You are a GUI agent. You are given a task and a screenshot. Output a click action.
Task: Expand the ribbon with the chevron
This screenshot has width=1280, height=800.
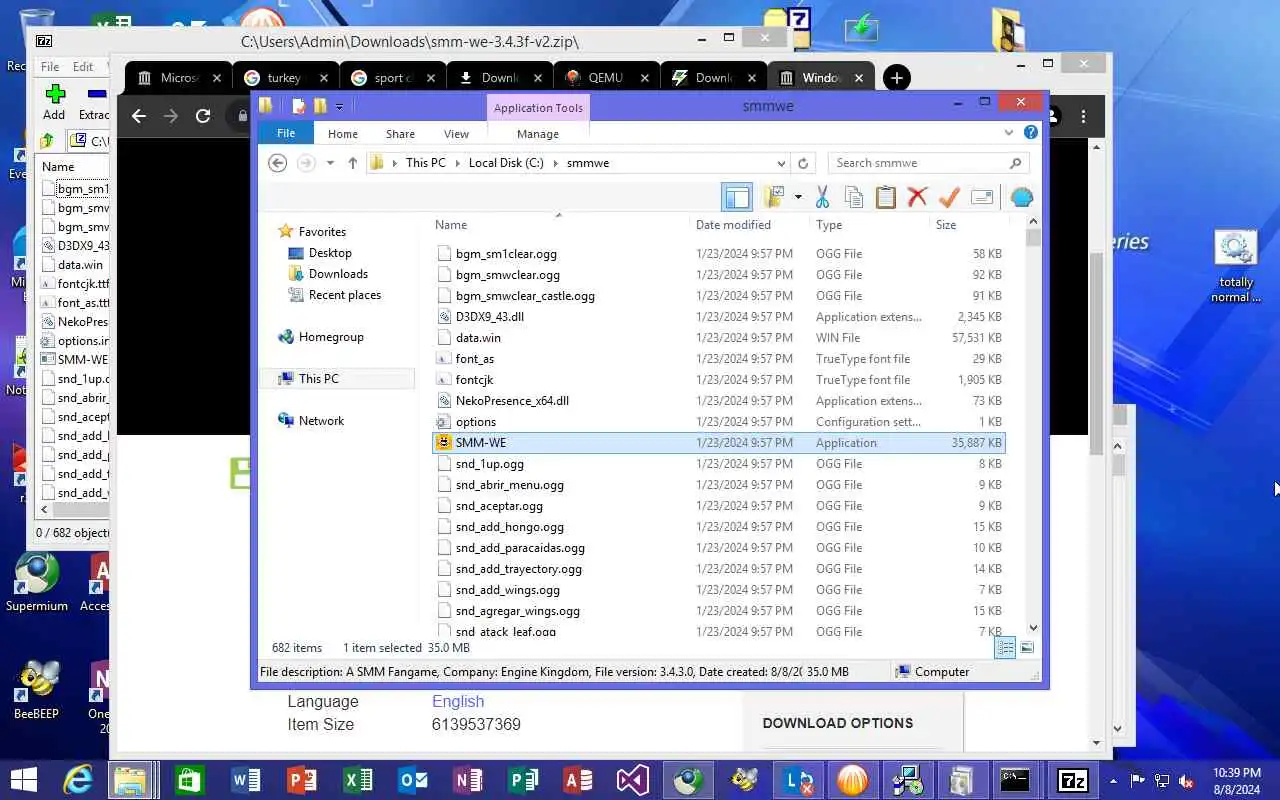pos(1008,132)
